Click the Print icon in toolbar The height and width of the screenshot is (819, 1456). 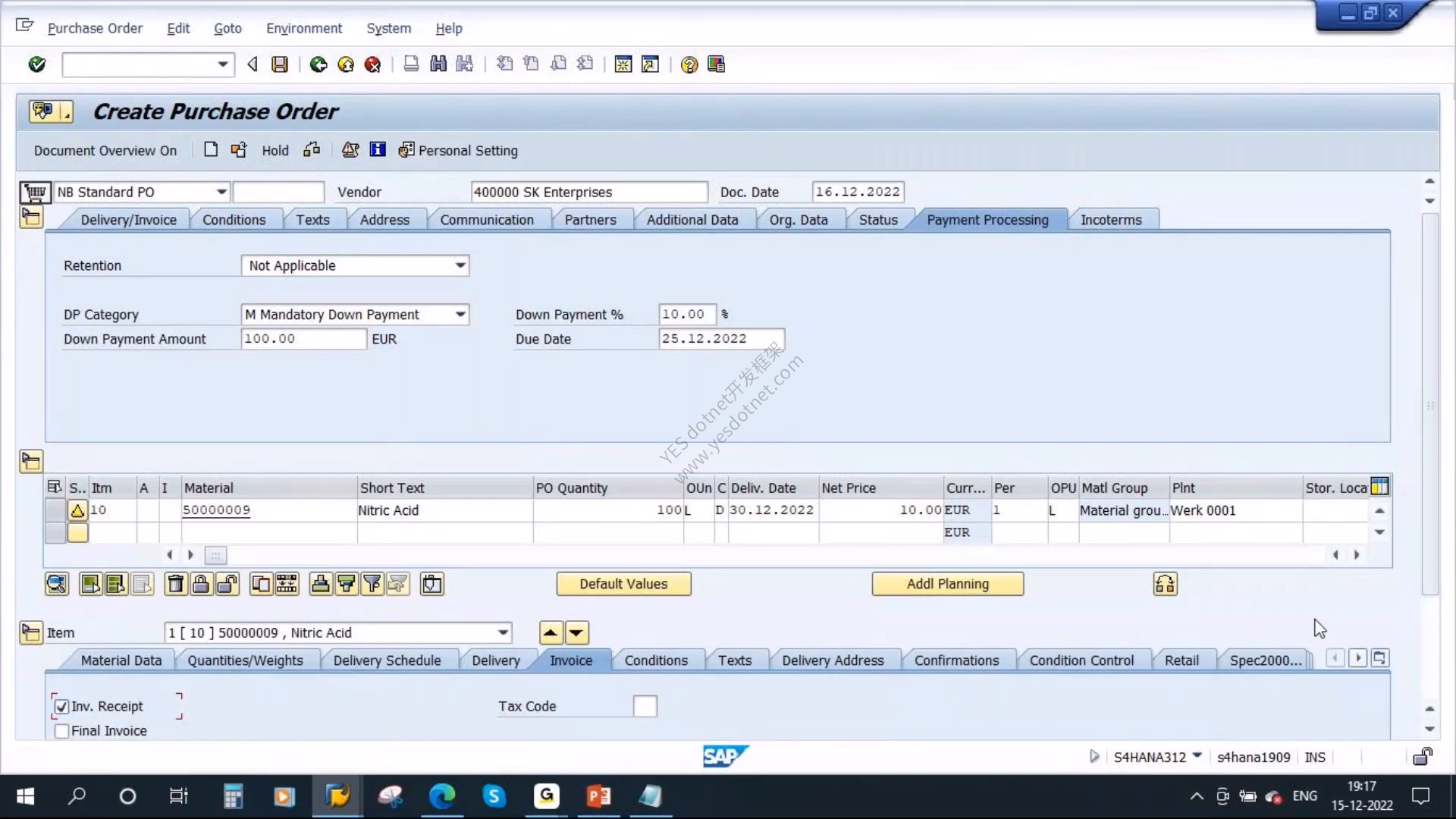pos(411,64)
